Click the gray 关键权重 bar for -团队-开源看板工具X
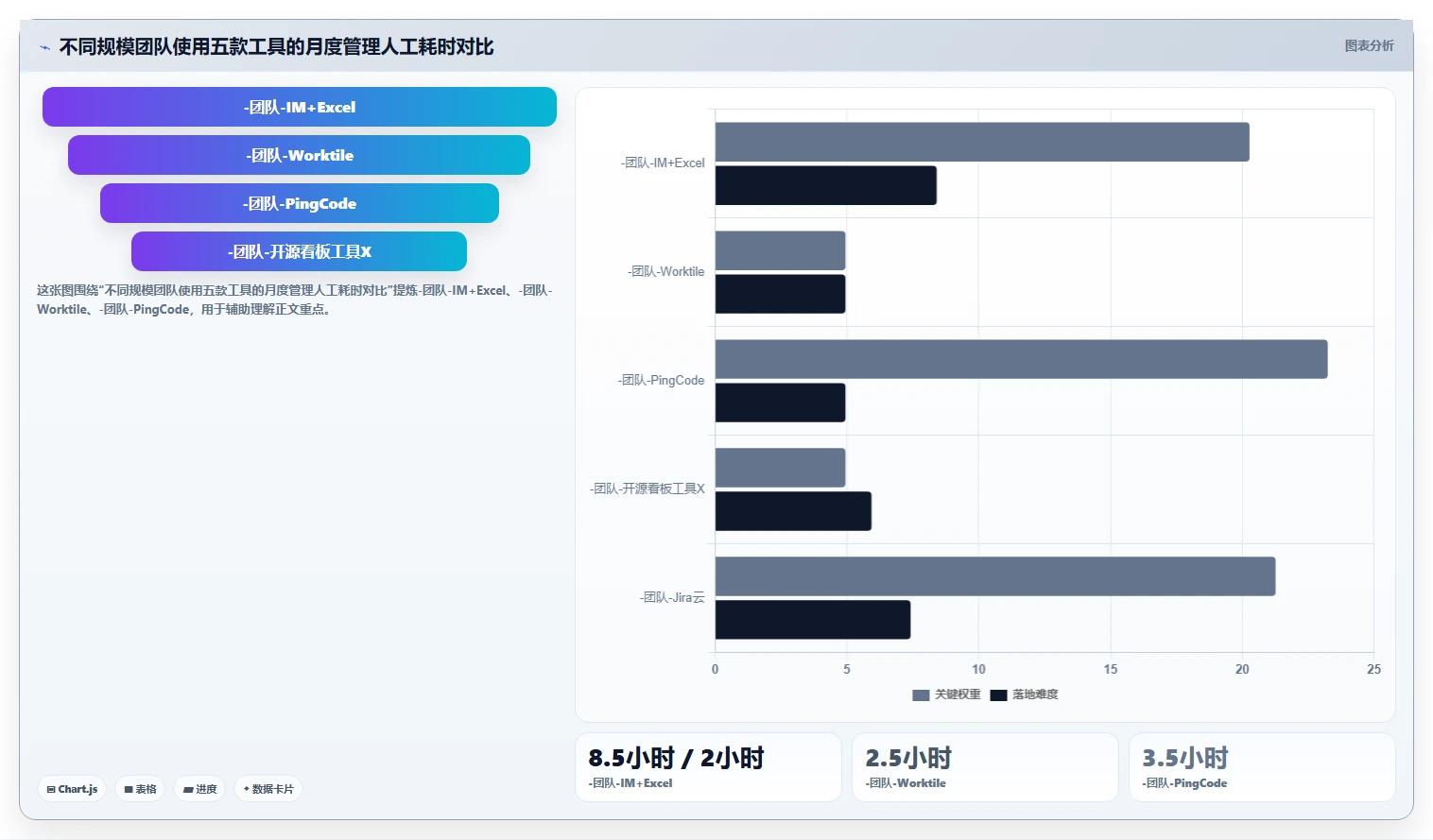The image size is (1433, 840). coord(780,468)
